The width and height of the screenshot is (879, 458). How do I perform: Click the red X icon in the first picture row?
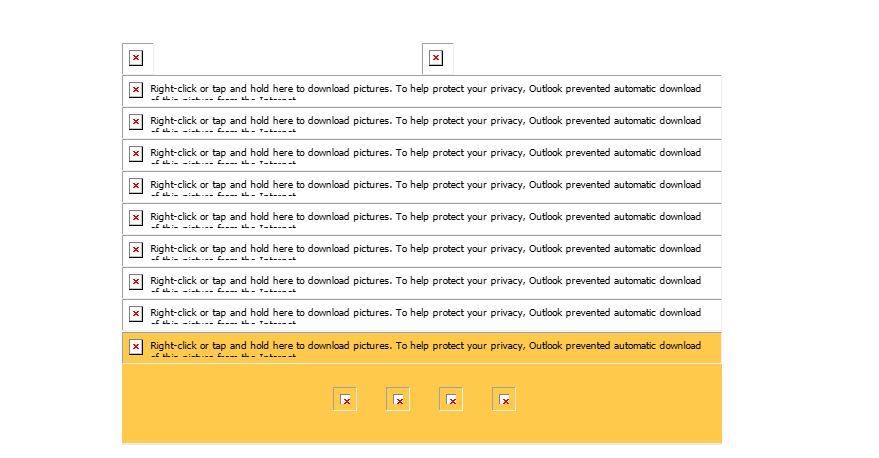coord(136,90)
